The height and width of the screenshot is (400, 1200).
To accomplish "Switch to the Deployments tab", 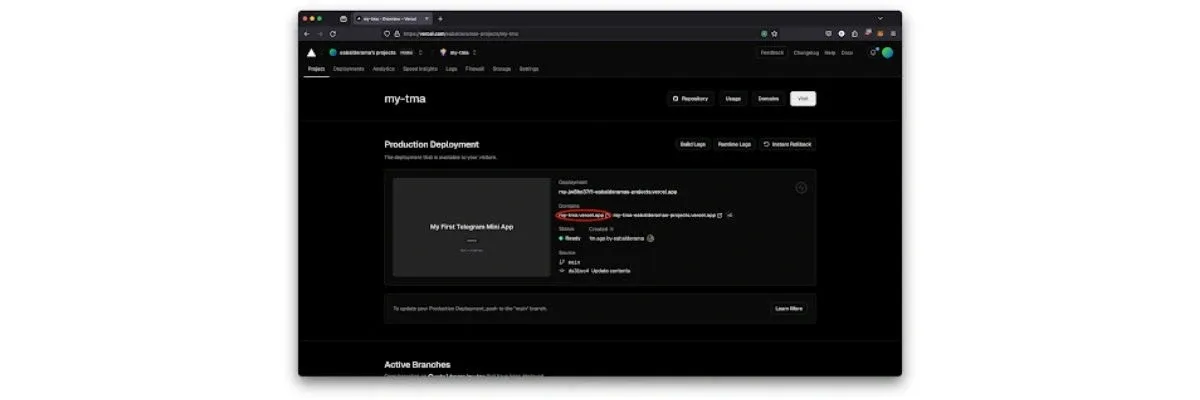I will tap(349, 69).
